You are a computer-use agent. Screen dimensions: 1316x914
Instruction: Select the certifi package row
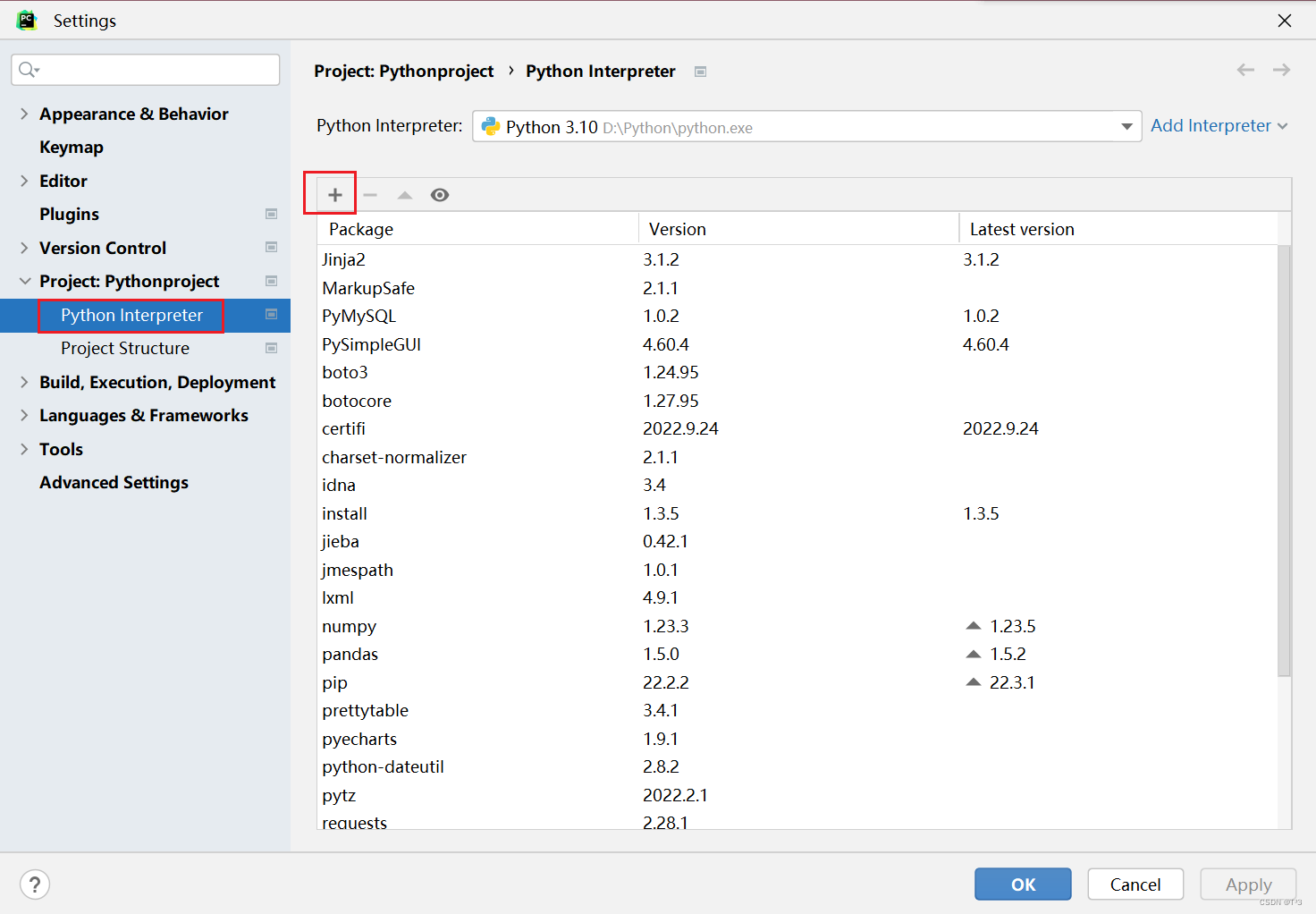point(797,428)
